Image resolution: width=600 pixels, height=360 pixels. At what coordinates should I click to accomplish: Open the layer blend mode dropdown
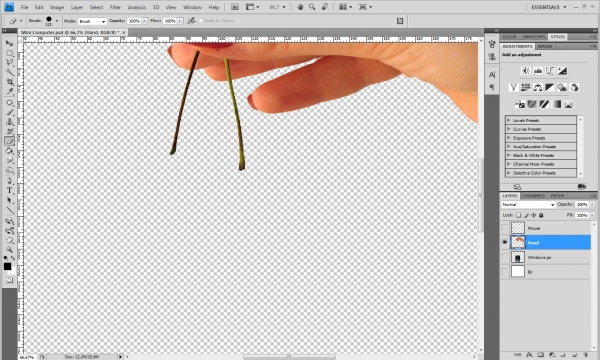(528, 205)
